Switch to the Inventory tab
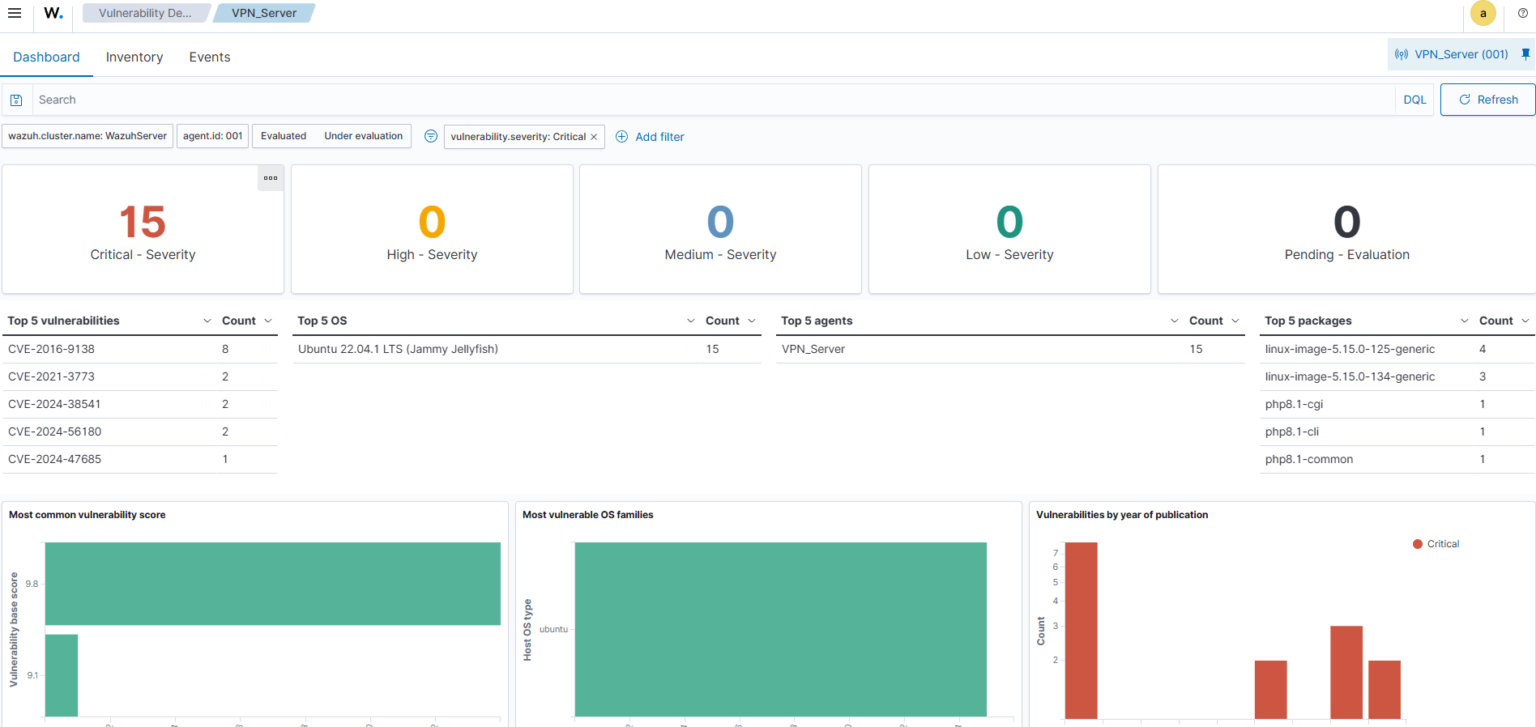1536x727 pixels. click(x=134, y=57)
